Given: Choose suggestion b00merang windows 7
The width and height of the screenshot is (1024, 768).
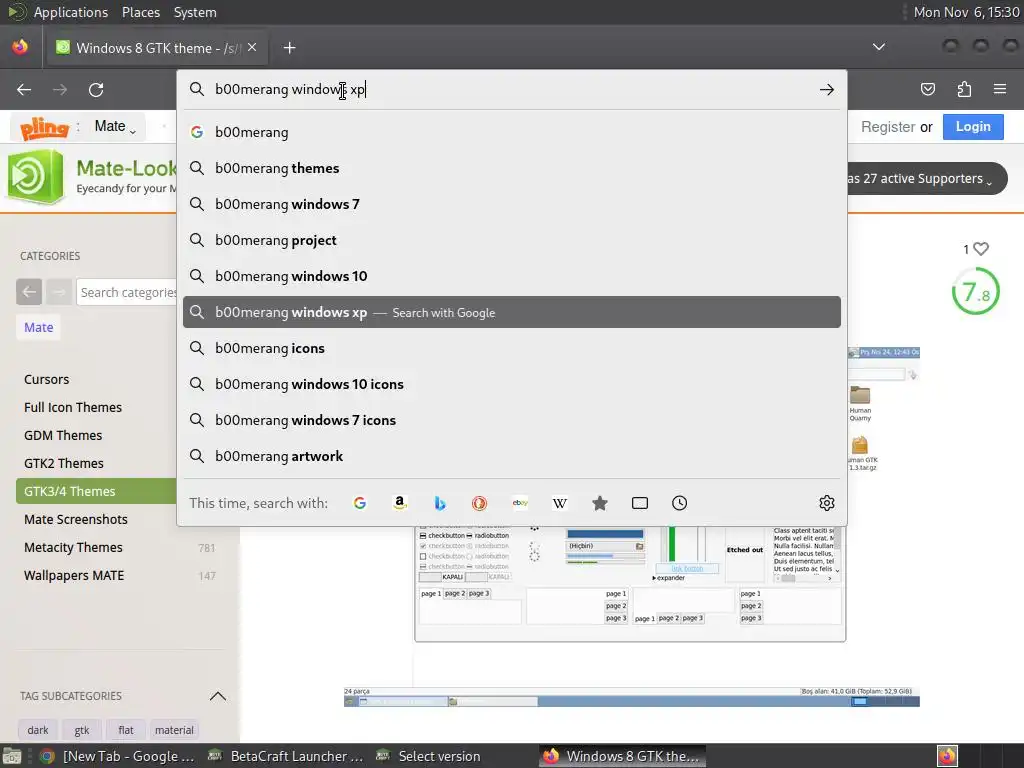Looking at the screenshot, I should pos(512,204).
